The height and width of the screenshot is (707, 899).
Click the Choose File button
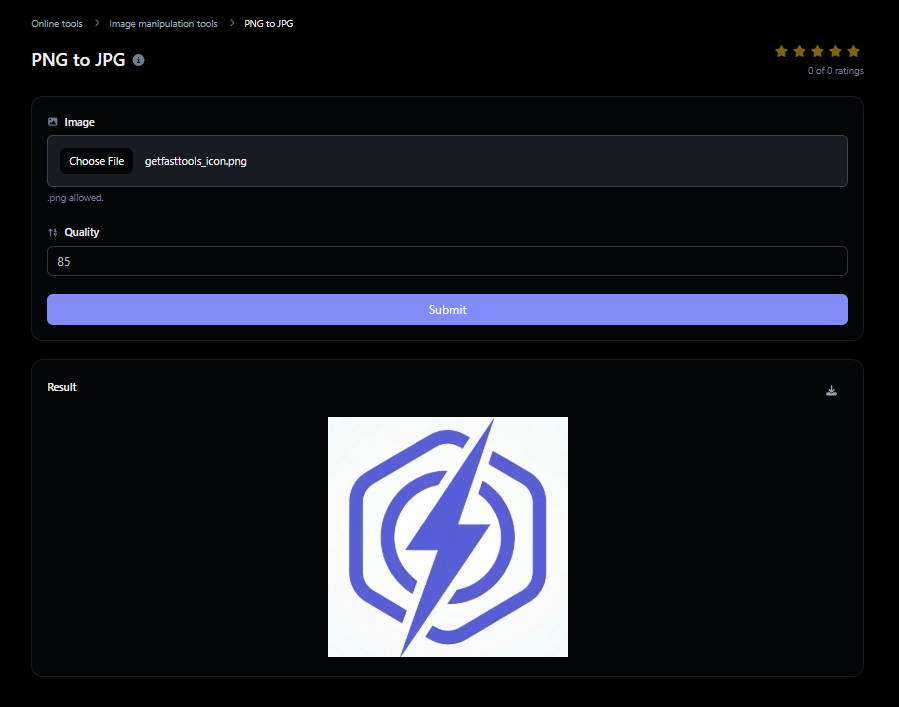96,160
